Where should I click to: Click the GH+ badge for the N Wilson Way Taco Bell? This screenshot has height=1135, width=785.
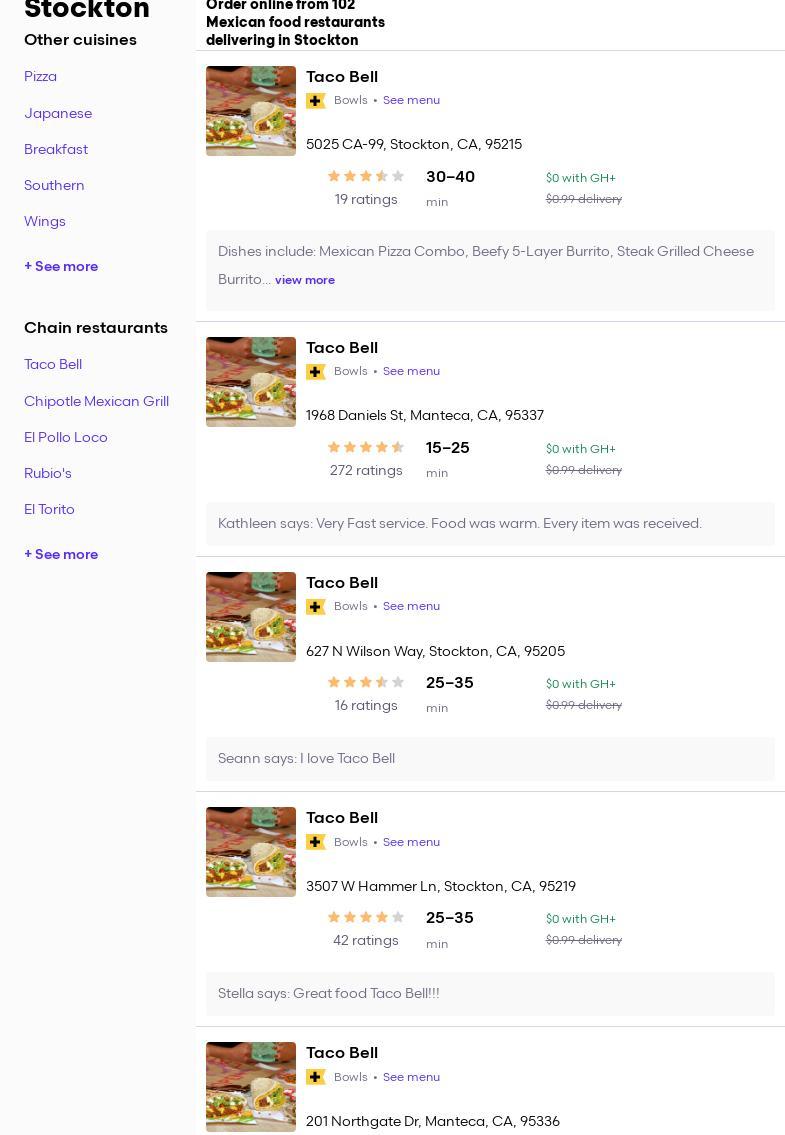click(316, 607)
